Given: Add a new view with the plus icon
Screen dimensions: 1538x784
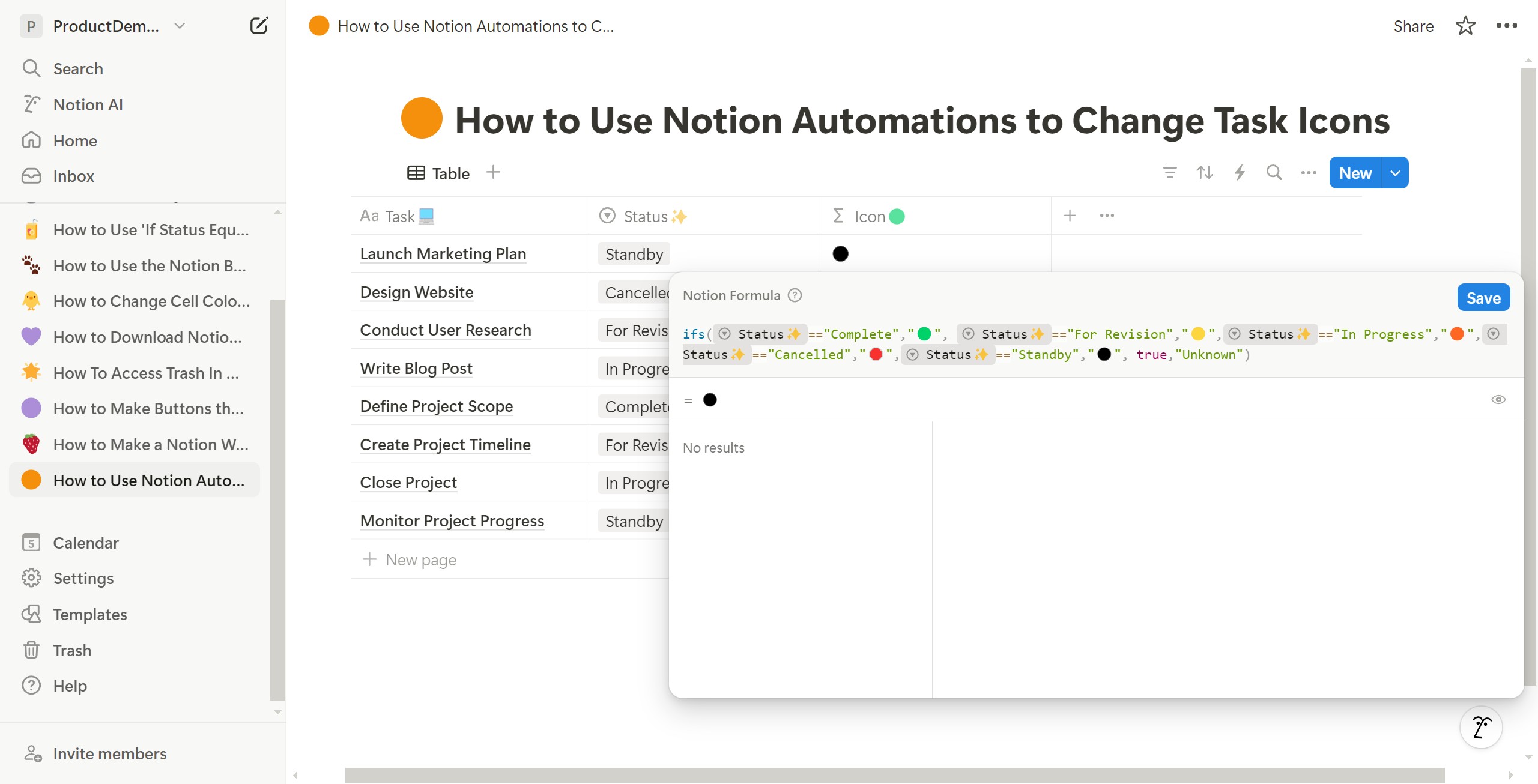Looking at the screenshot, I should 493,172.
